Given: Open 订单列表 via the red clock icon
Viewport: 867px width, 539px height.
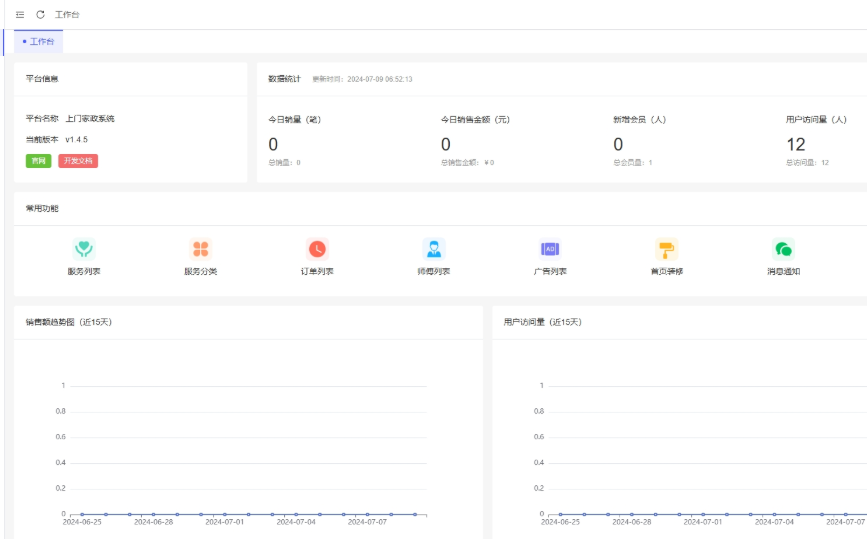Looking at the screenshot, I should point(317,249).
